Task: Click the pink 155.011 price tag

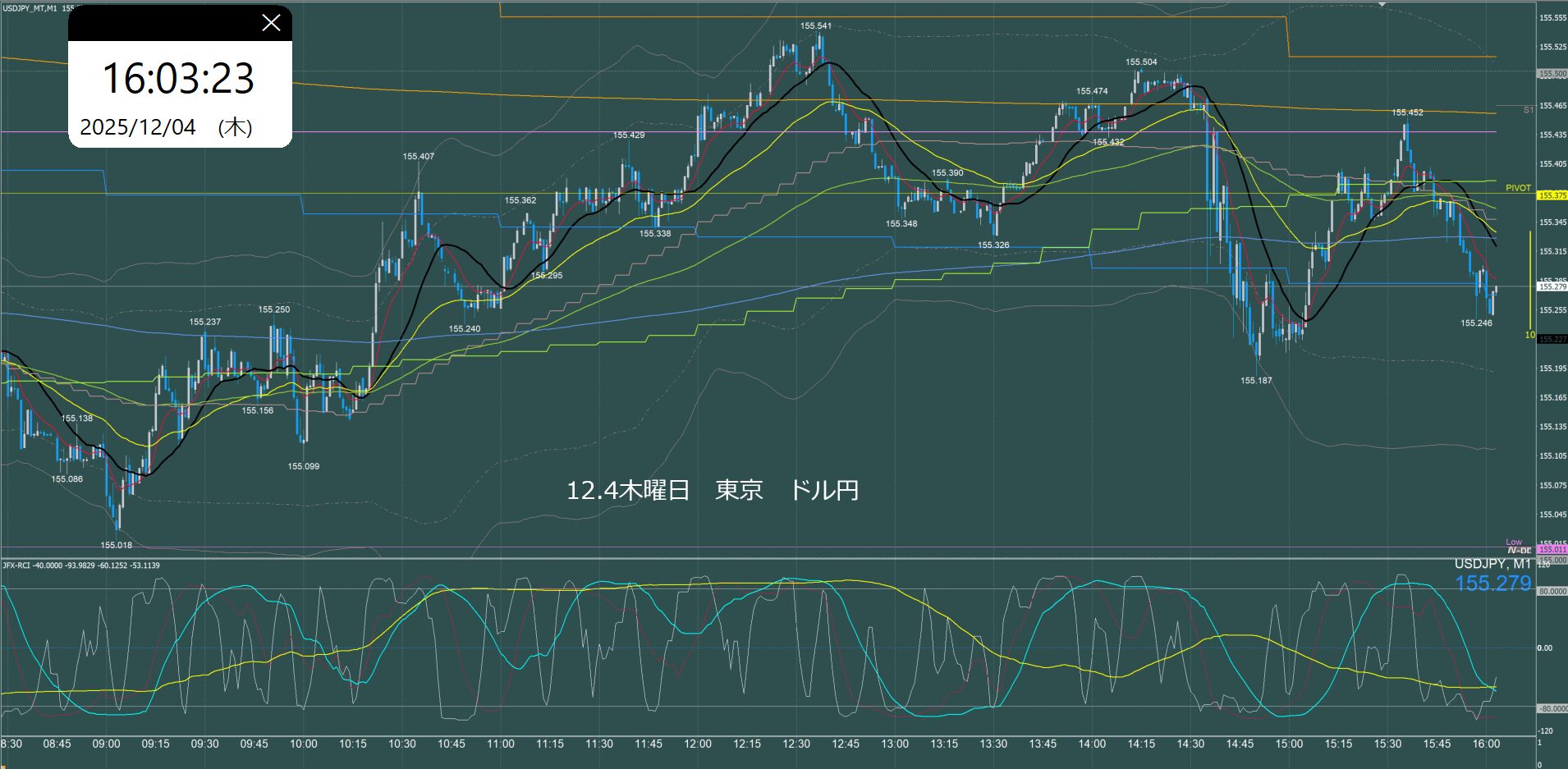Action: pos(1552,550)
